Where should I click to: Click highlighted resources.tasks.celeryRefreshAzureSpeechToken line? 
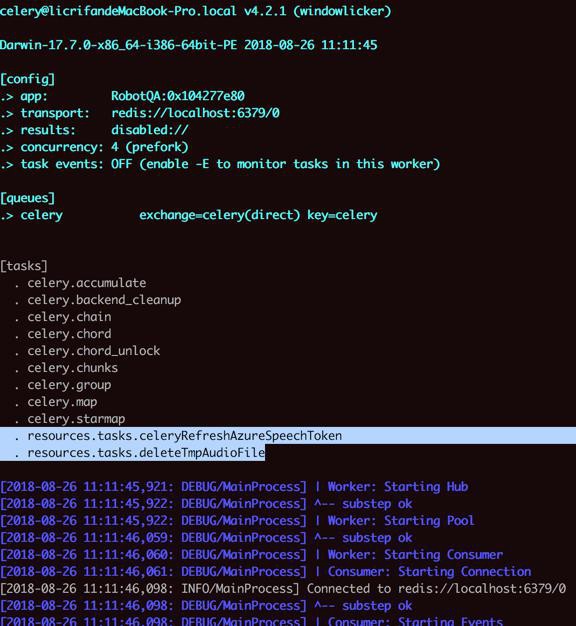(288, 436)
